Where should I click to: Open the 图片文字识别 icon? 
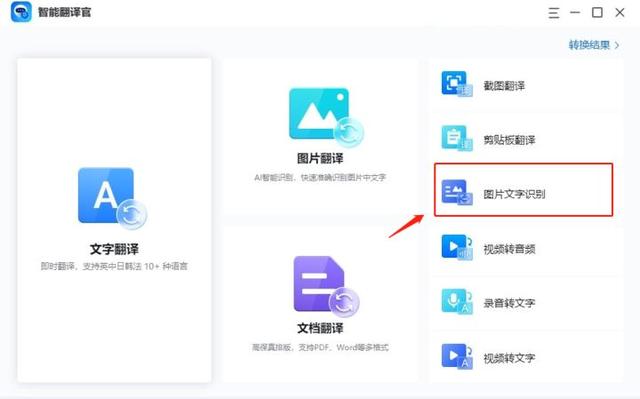coord(457,193)
